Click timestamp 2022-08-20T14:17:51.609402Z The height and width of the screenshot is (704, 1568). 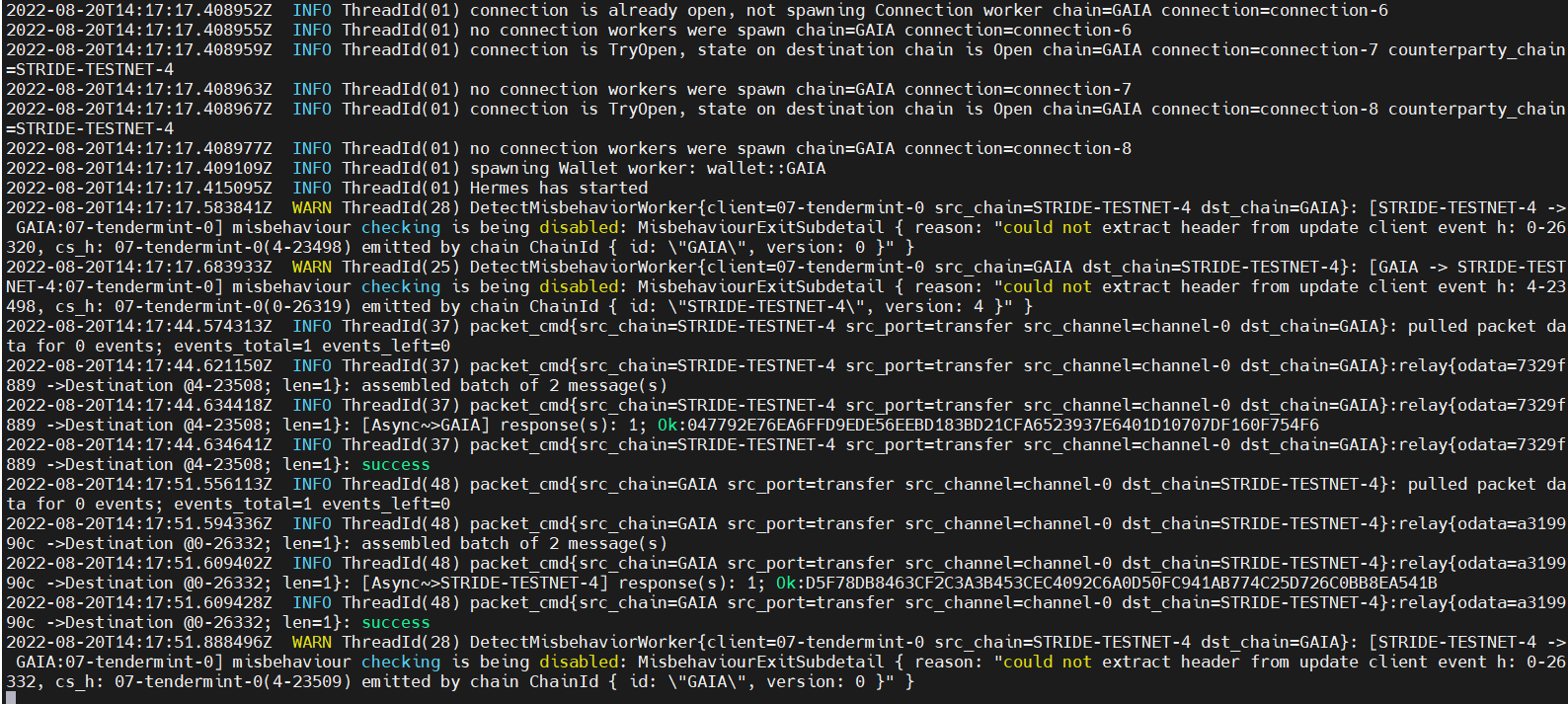[x=139, y=563]
